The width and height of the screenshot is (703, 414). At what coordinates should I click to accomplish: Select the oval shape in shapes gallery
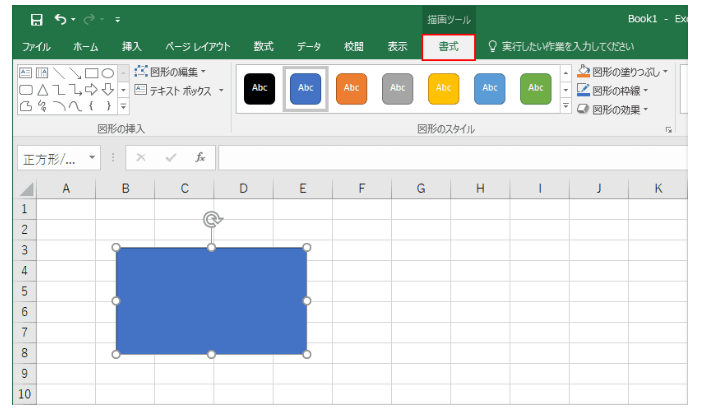107,73
